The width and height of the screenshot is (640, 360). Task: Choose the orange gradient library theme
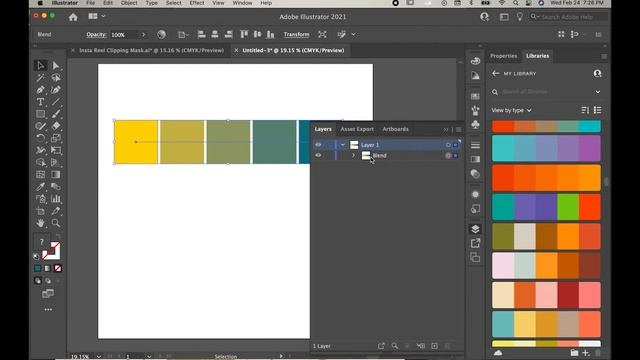point(546,178)
